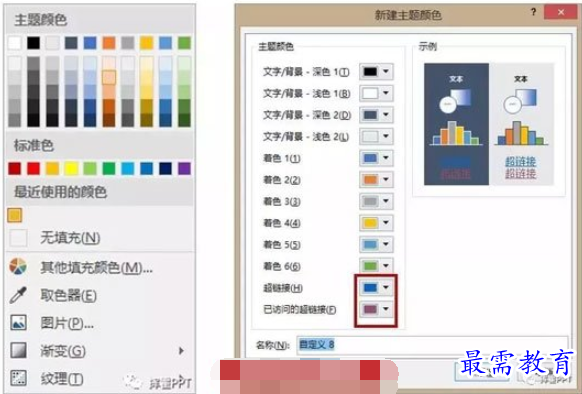Open dropdown for 文字/背景 - 深色 2

click(376, 115)
